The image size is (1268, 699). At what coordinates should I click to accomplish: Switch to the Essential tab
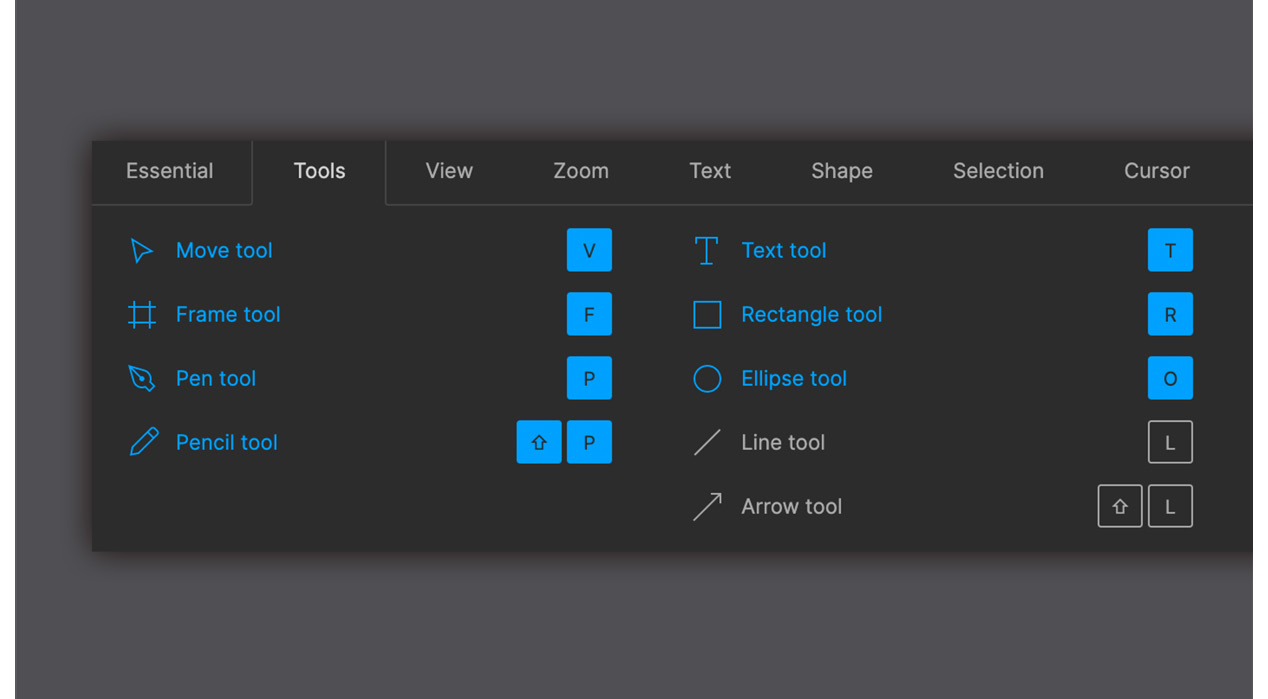[x=169, y=171]
